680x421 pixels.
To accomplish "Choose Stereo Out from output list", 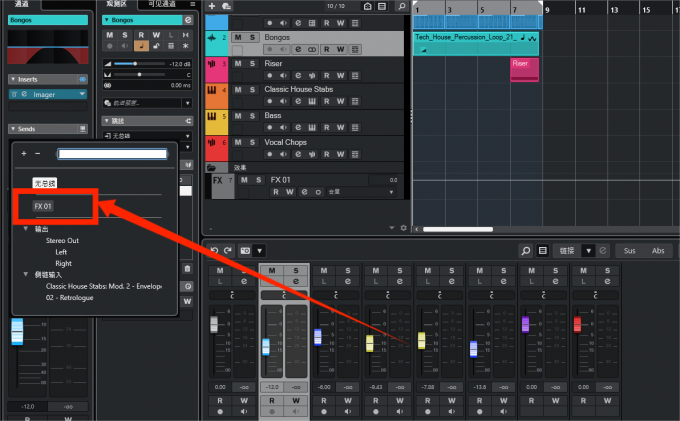I will pyautogui.click(x=62, y=241).
